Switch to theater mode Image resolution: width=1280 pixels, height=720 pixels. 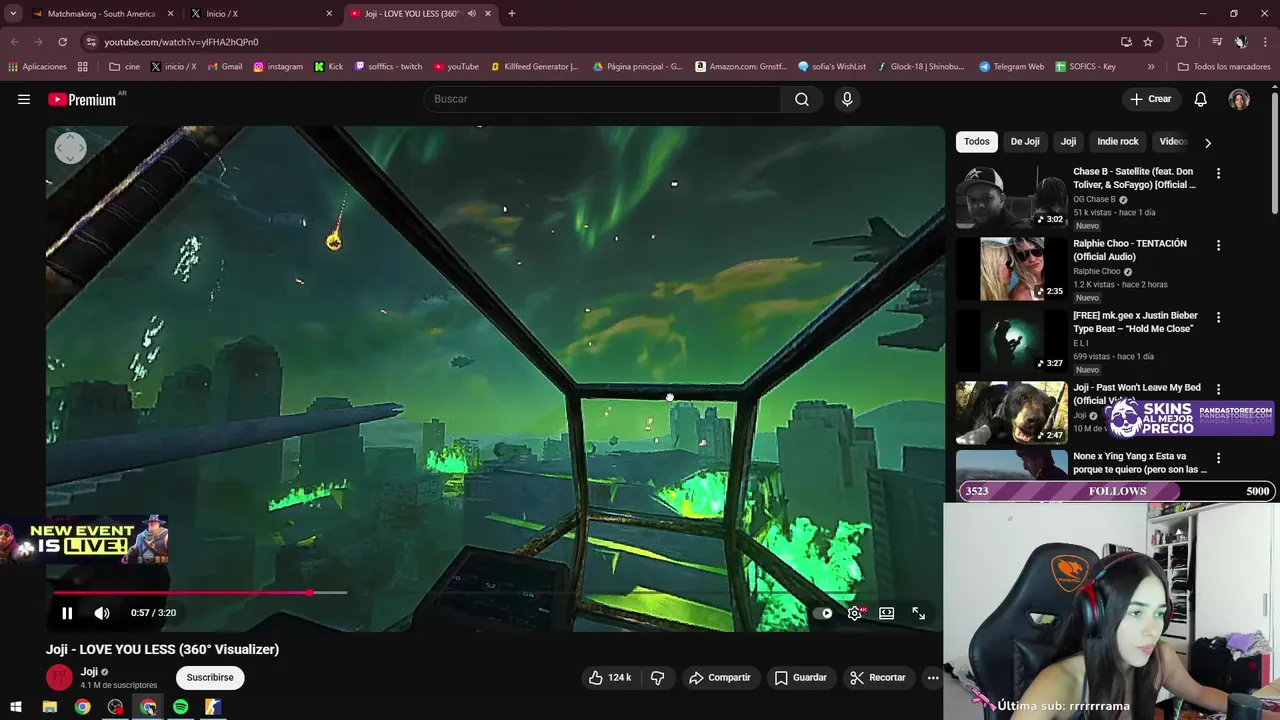[x=887, y=613]
